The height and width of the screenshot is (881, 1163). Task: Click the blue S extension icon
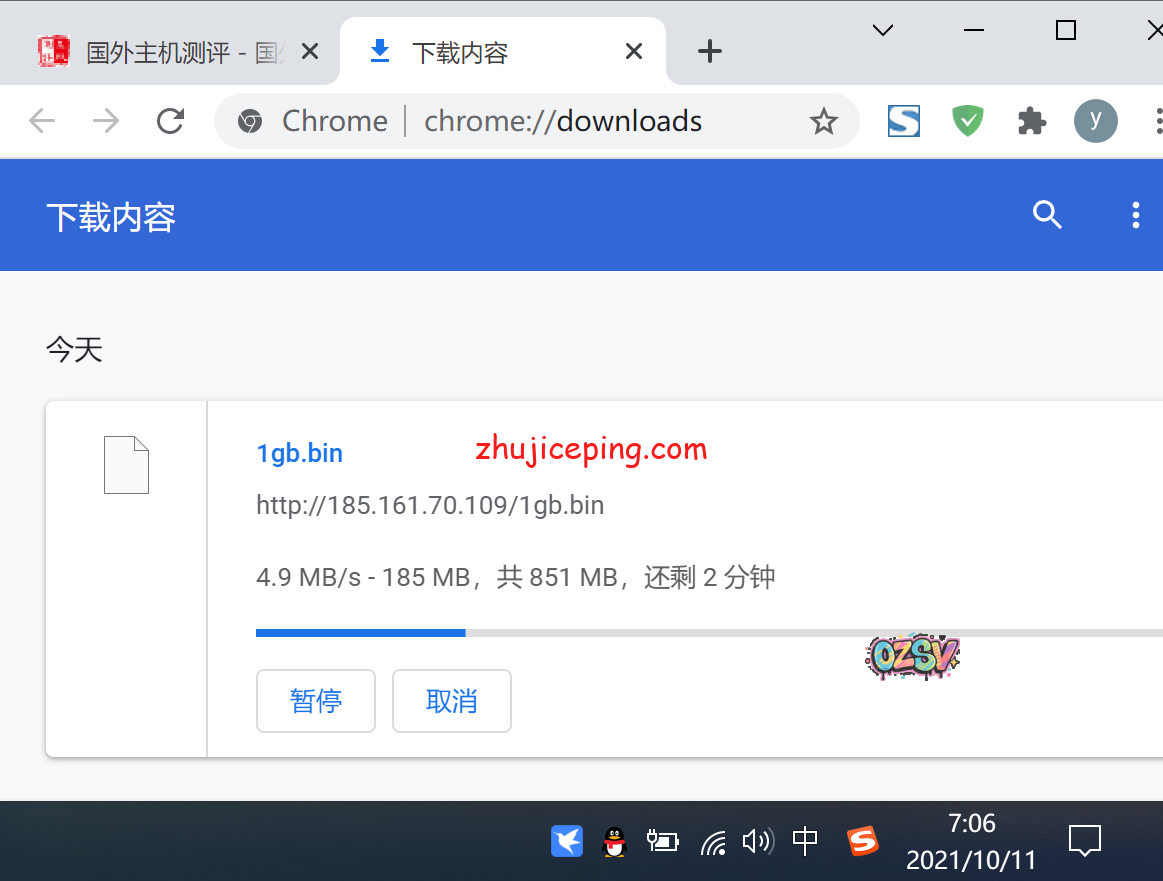[x=903, y=121]
